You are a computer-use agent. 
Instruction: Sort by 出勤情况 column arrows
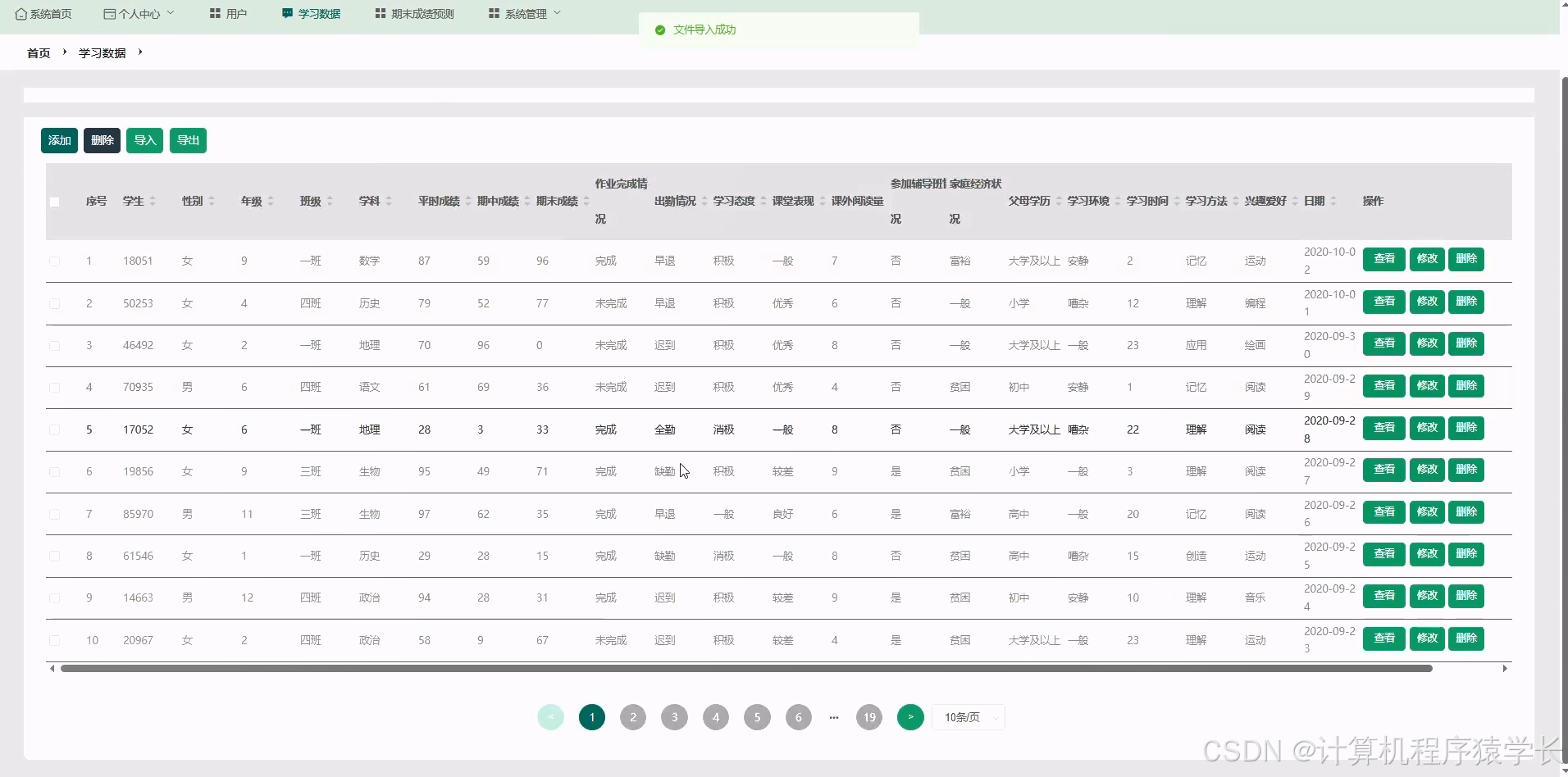coord(704,201)
